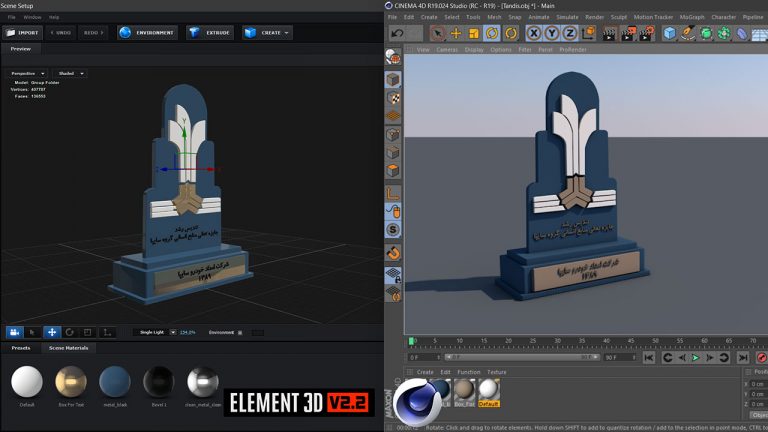
Task: Select Model mode cube icon in left palette
Action: 393,79
